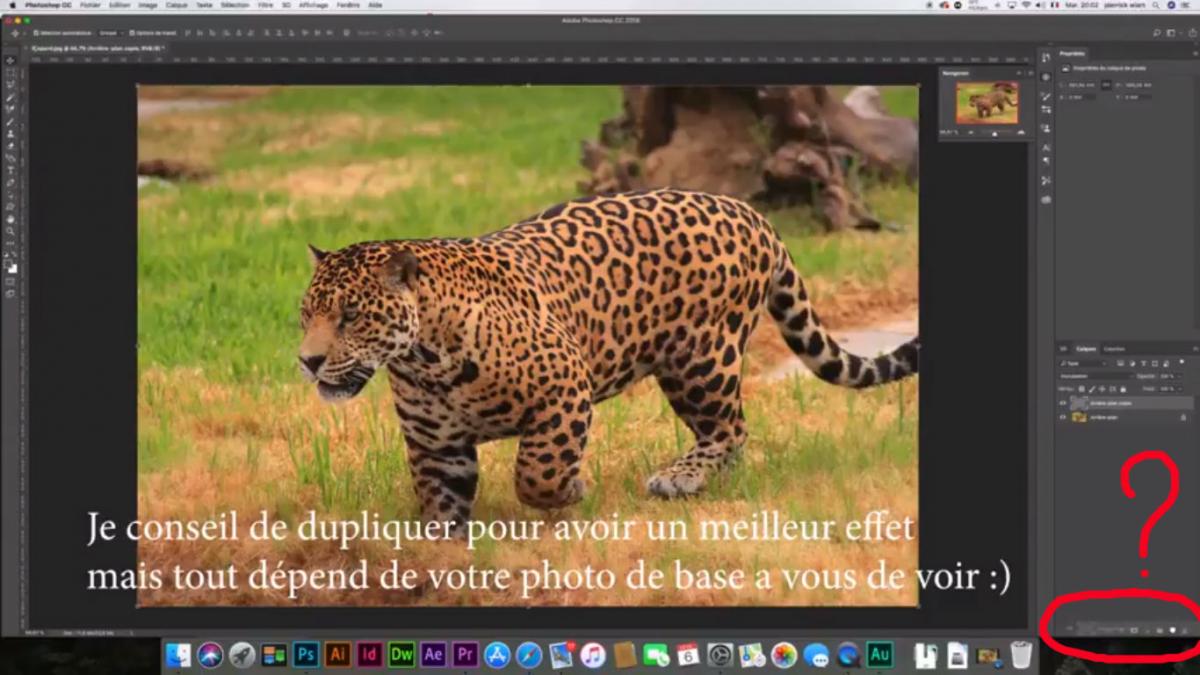Enable the Sélection automatique checkbox

(x=34, y=33)
